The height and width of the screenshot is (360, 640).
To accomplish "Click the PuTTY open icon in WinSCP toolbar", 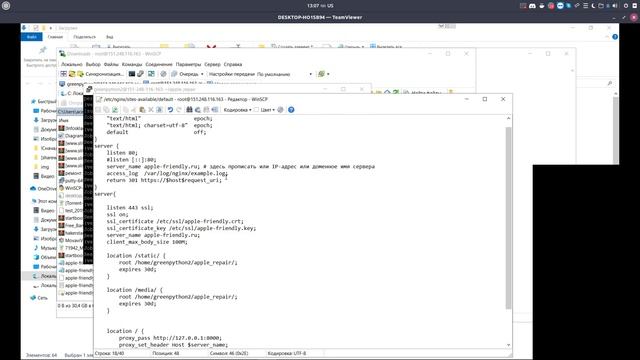I will click(x=140, y=74).
